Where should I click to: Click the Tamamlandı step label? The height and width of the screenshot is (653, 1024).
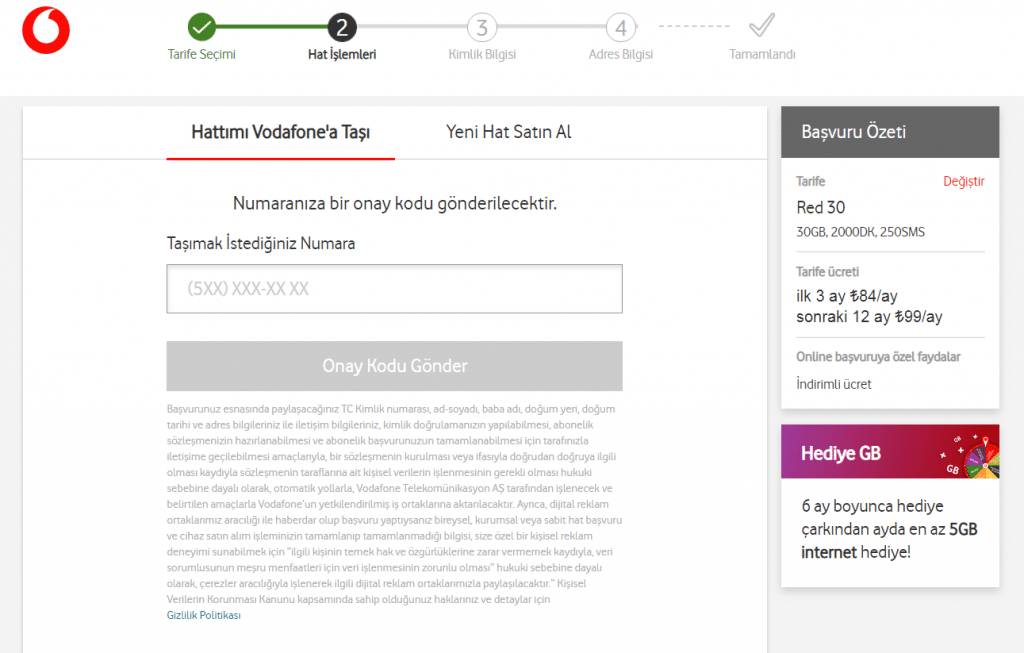point(762,54)
